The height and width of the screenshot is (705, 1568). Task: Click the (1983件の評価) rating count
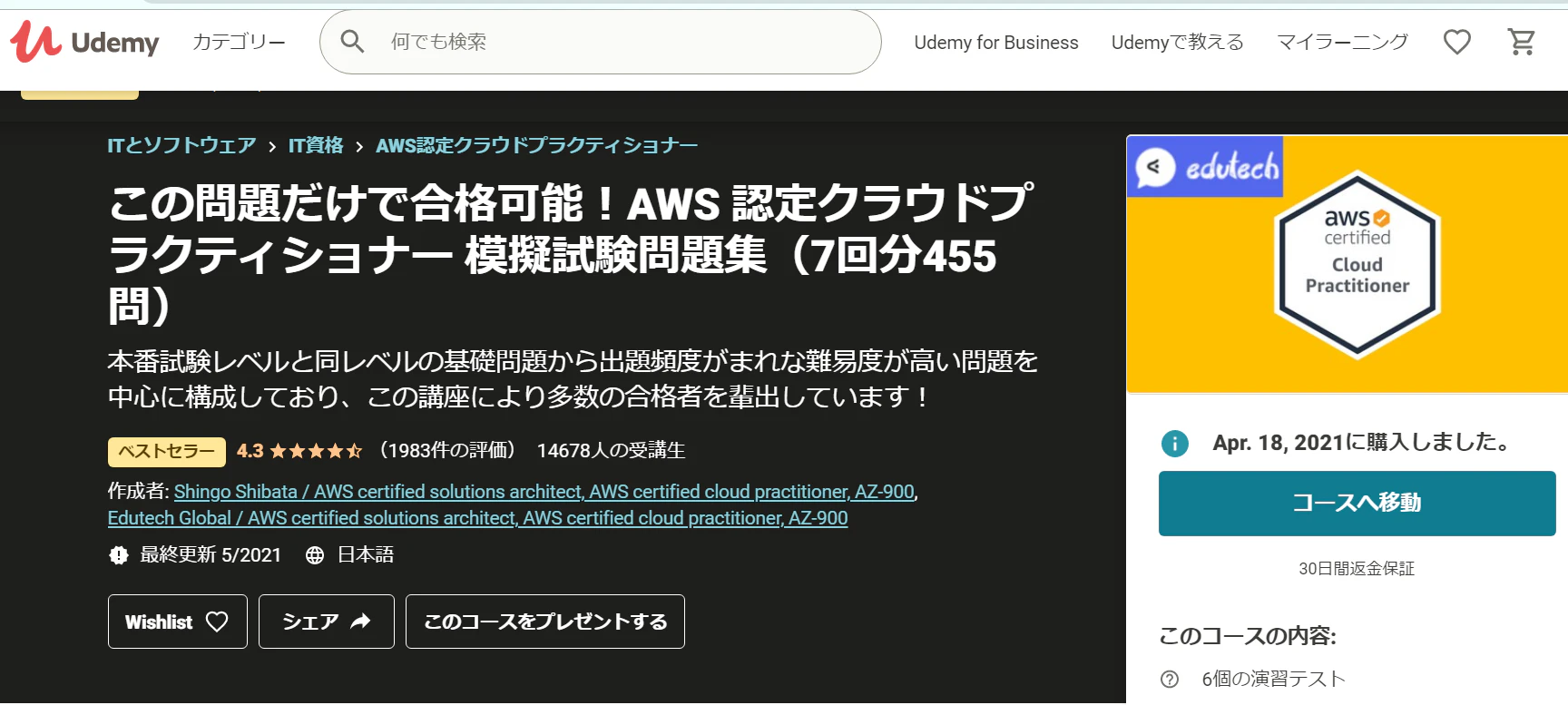(x=446, y=451)
